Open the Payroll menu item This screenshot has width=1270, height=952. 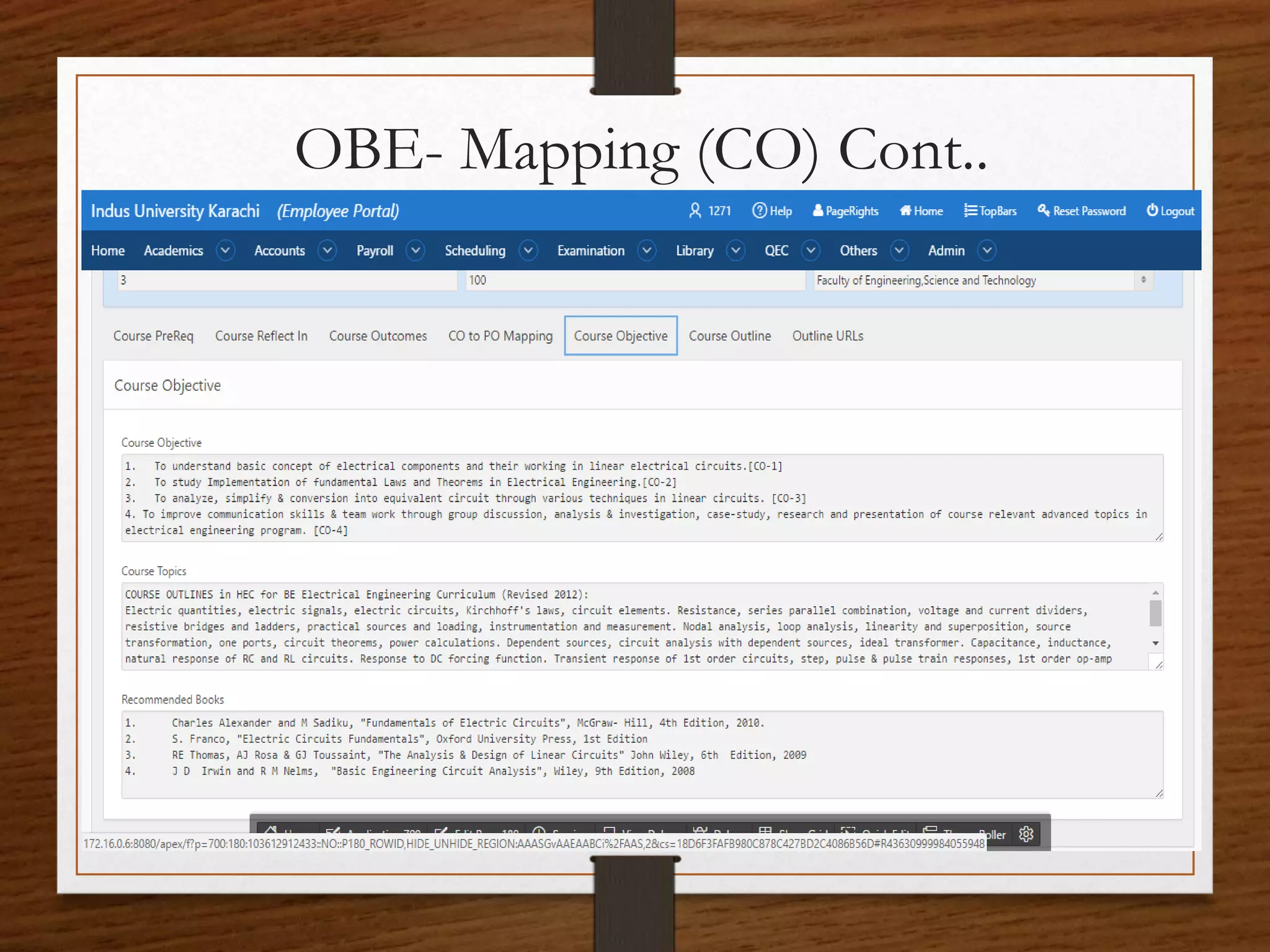pyautogui.click(x=375, y=250)
